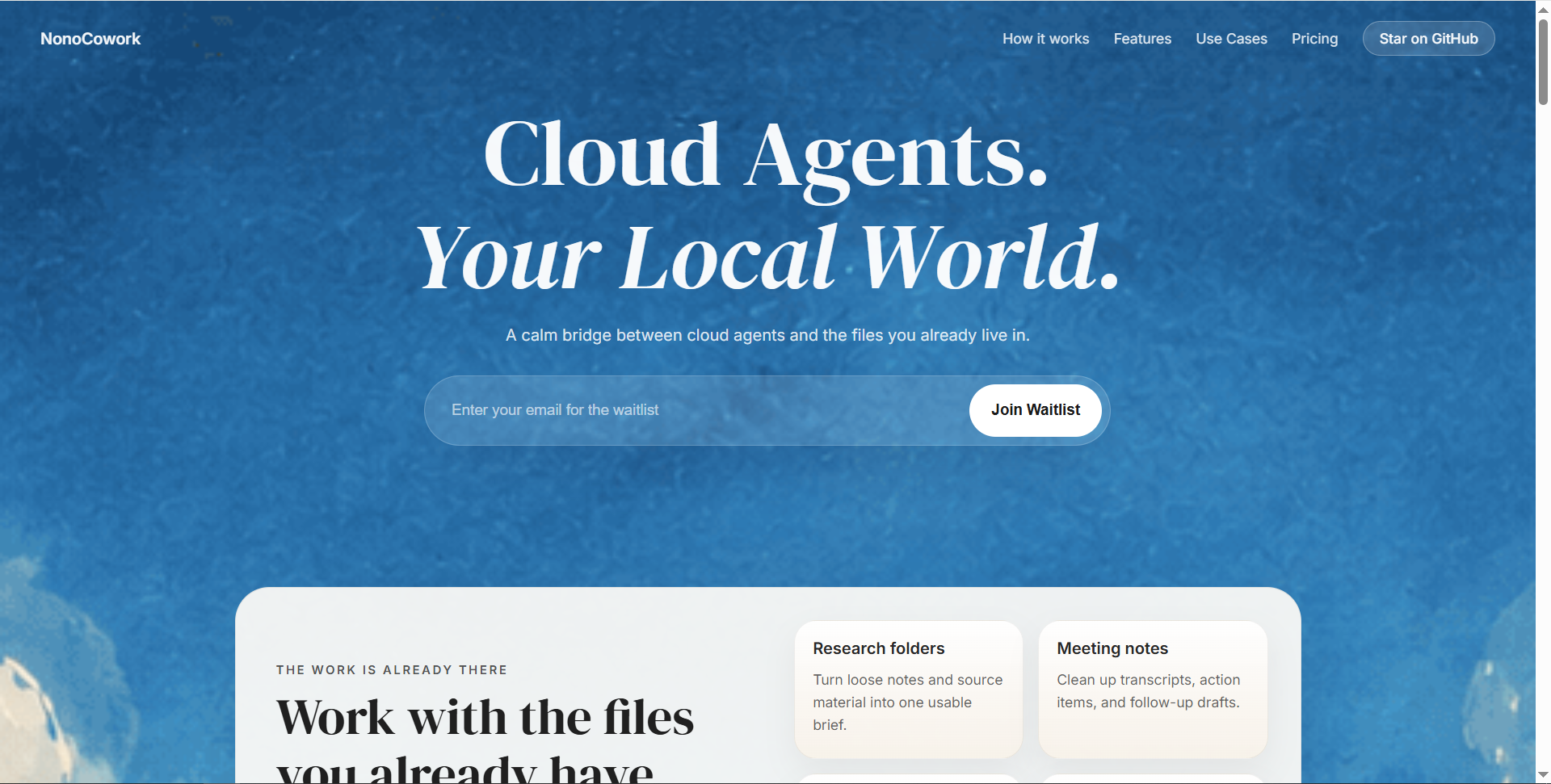Click the 'Your Local World.' headline

[x=767, y=257]
